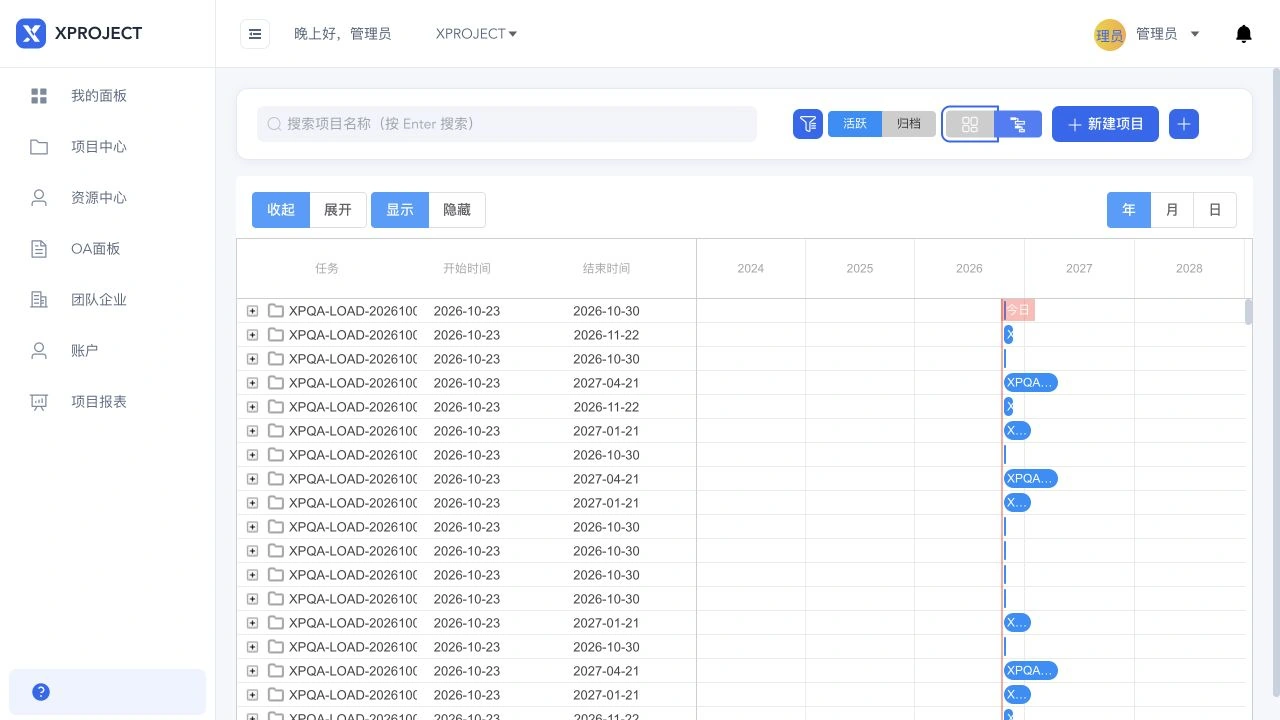Screen dimensions: 1280x720
Task: Click the 任务 column header
Action: (327, 268)
